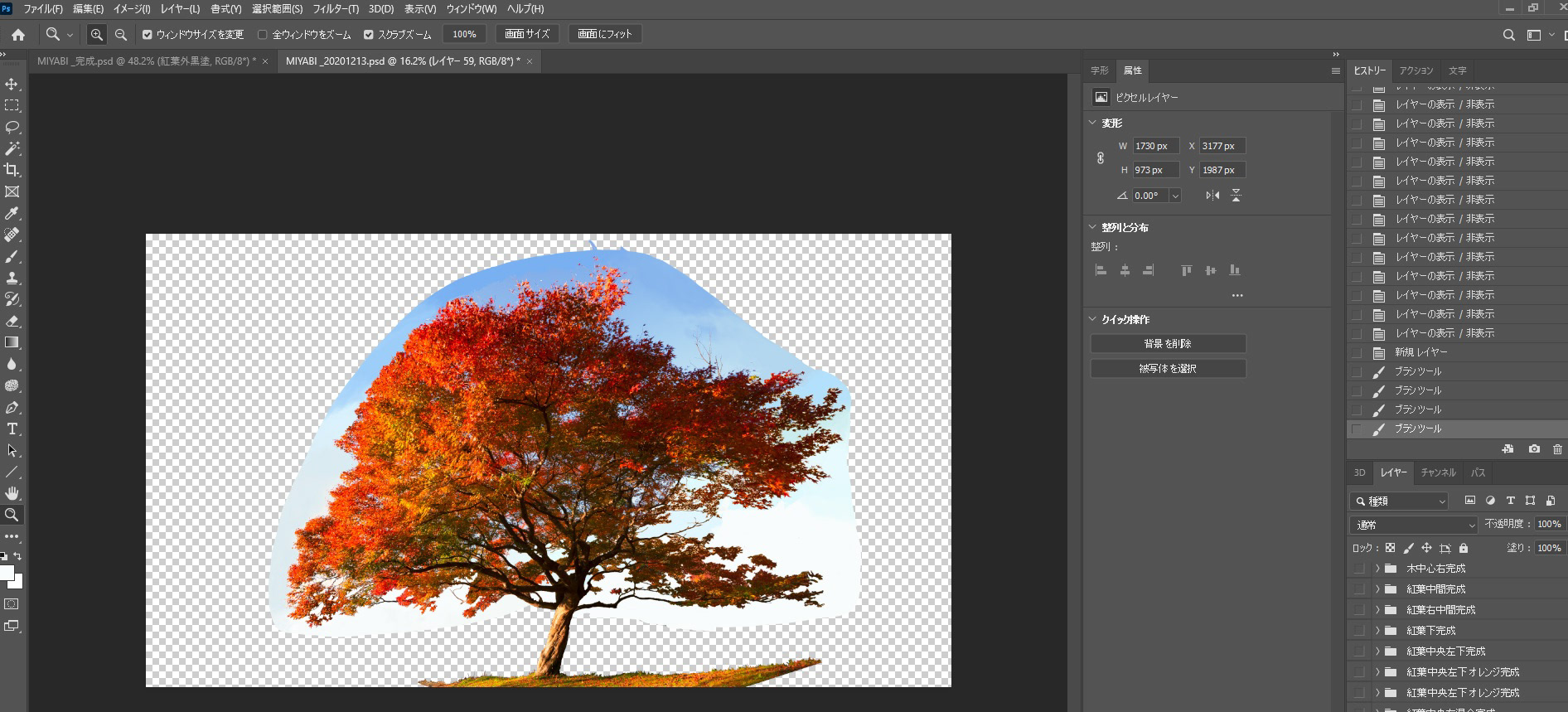Toggle the width-height link constraint
Image resolution: width=1568 pixels, height=712 pixels.
click(x=1101, y=157)
